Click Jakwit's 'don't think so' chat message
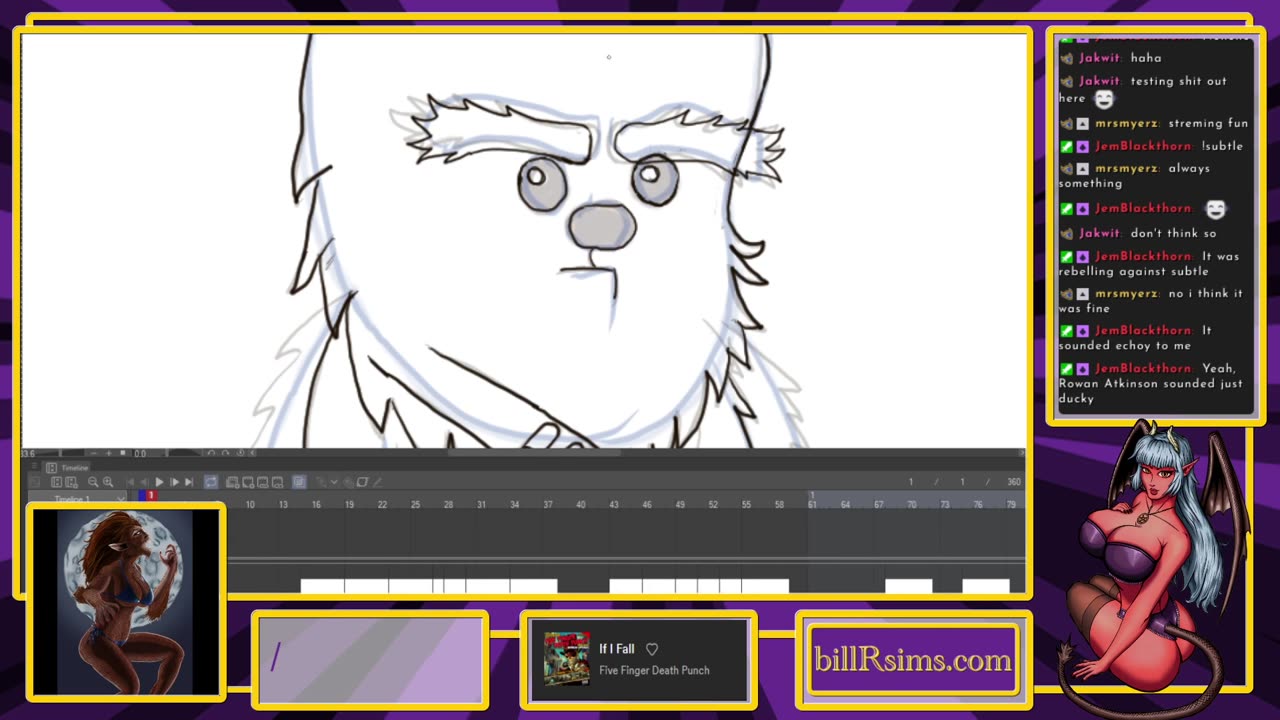Image resolution: width=1280 pixels, height=720 pixels. point(1138,233)
